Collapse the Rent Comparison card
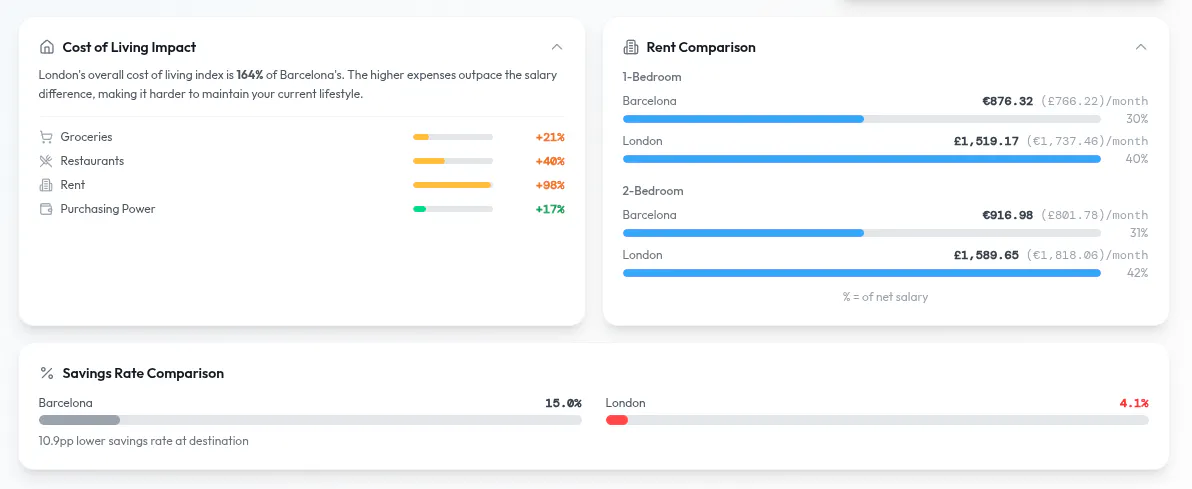This screenshot has height=489, width=1192. point(1140,47)
